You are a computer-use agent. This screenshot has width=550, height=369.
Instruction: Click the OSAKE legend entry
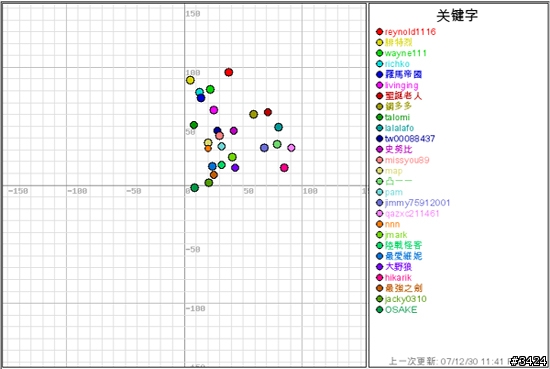396,310
